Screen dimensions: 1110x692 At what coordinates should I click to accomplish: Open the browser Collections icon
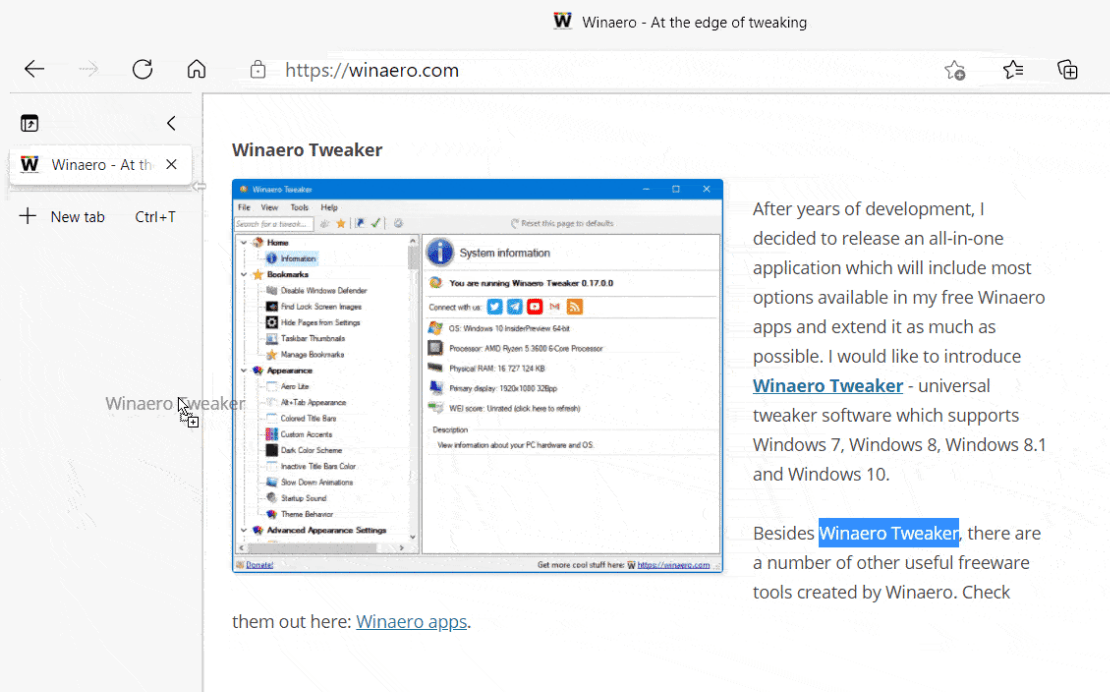pos(1068,70)
